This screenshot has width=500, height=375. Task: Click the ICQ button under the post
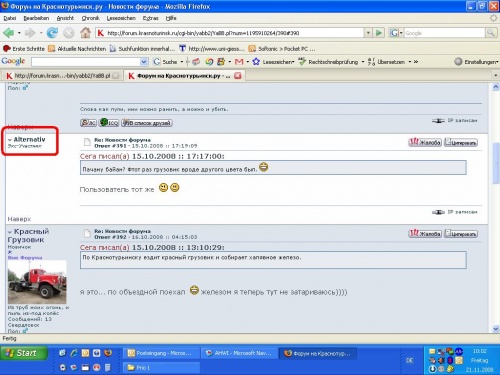(109, 123)
